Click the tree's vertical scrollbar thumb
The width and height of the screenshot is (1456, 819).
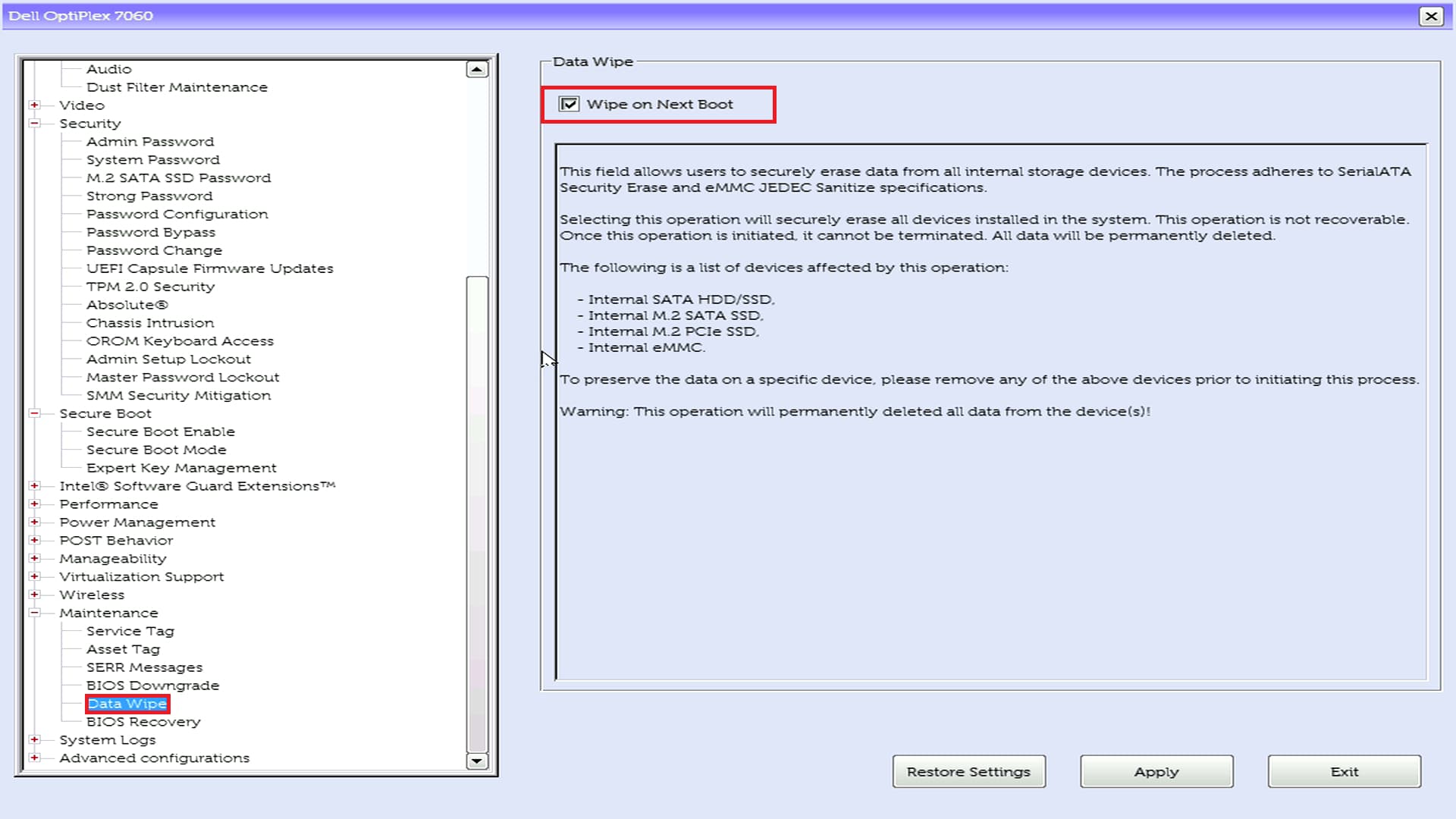coord(477,513)
